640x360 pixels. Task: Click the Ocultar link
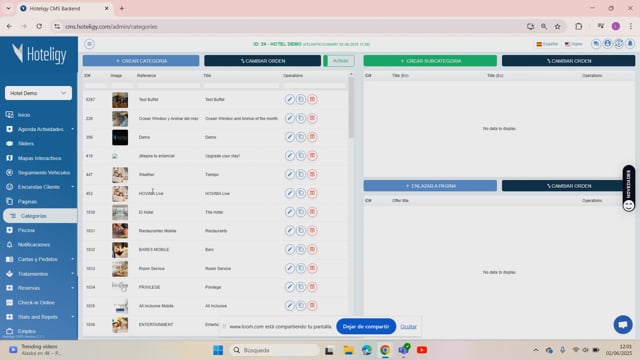[x=408, y=327]
